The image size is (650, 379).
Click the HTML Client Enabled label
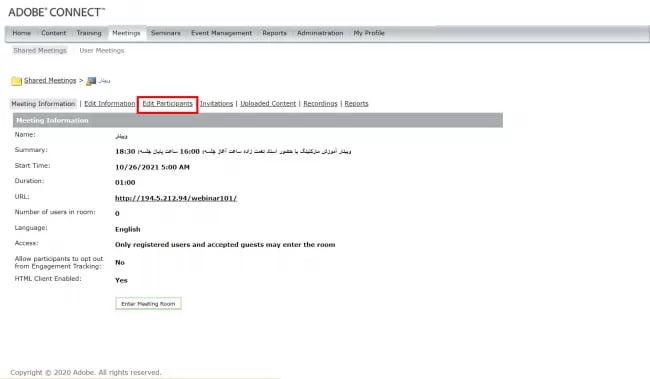[48, 279]
